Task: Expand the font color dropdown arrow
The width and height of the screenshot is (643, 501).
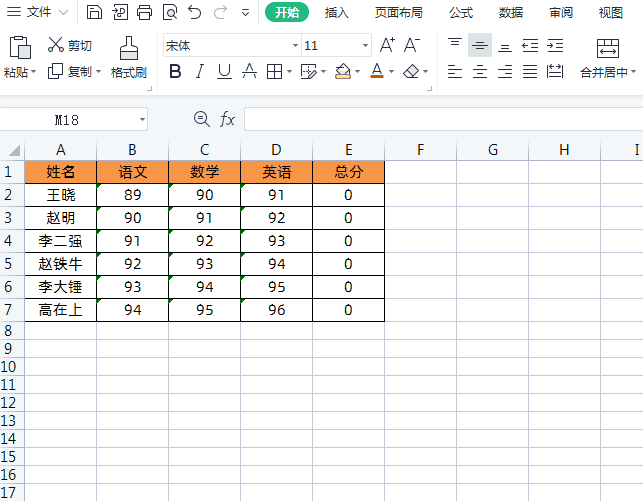Action: [x=392, y=72]
